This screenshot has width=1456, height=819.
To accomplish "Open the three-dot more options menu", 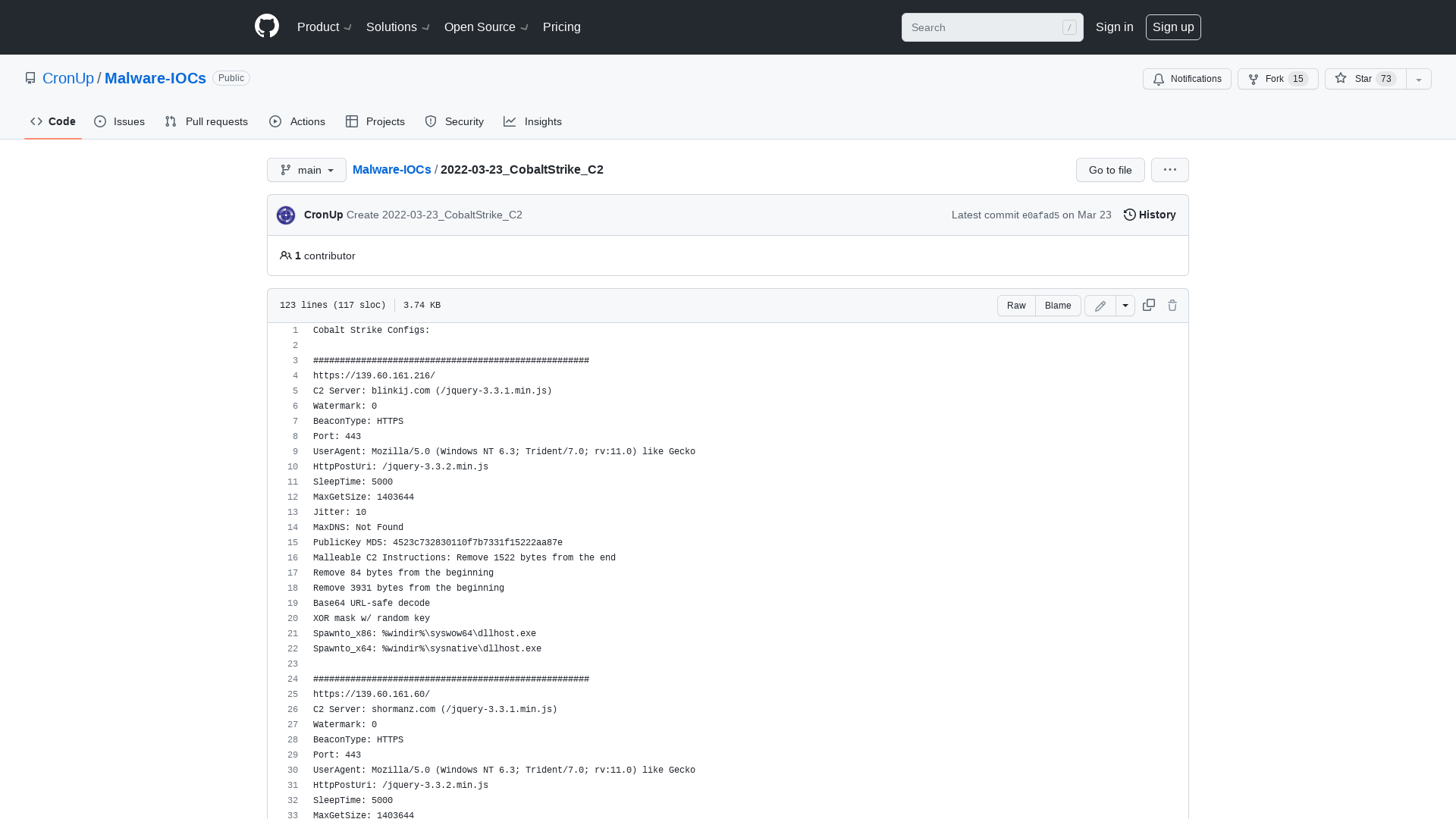I will [1170, 170].
